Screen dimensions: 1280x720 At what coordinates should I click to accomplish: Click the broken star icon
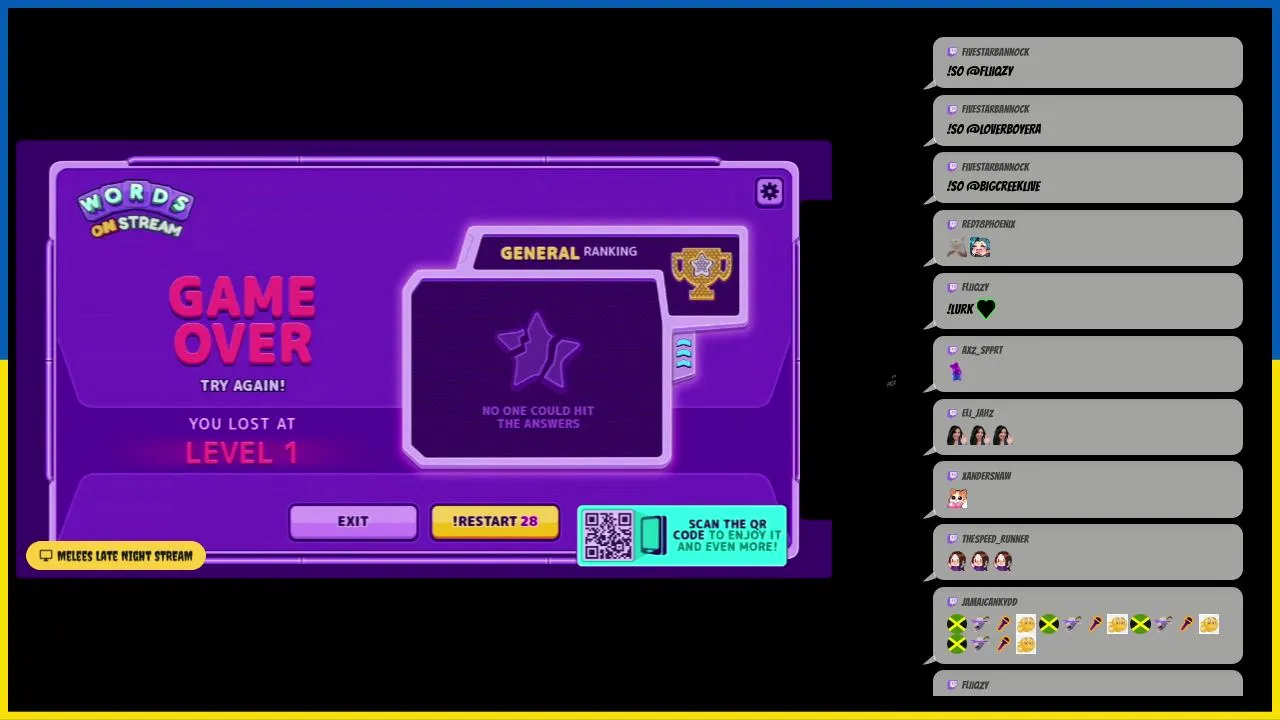(538, 351)
